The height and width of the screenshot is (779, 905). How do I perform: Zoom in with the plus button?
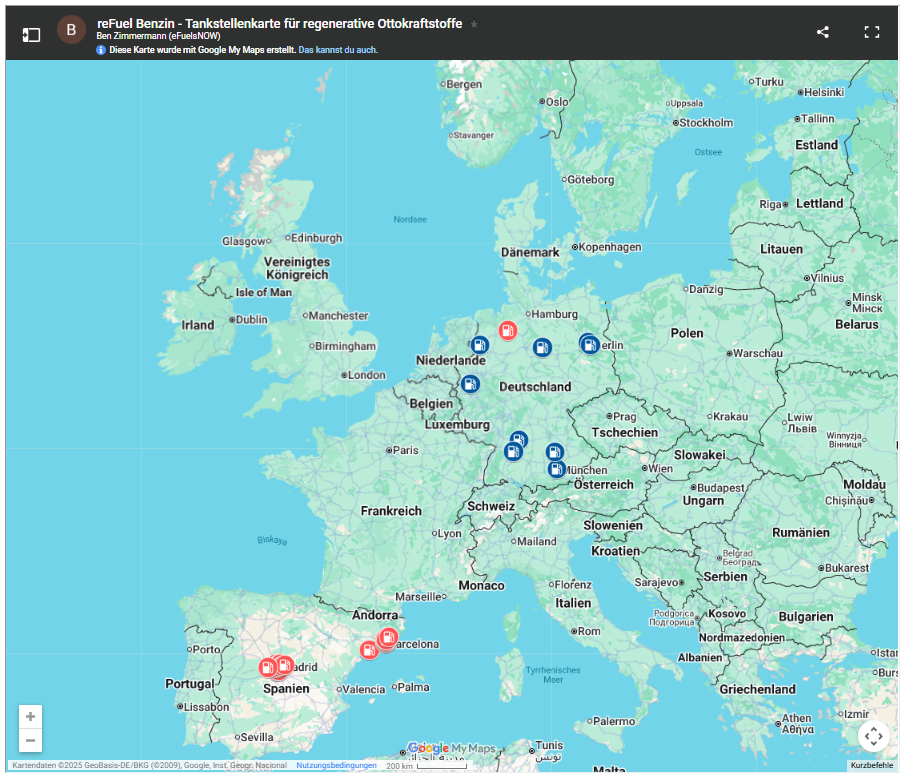(31, 717)
